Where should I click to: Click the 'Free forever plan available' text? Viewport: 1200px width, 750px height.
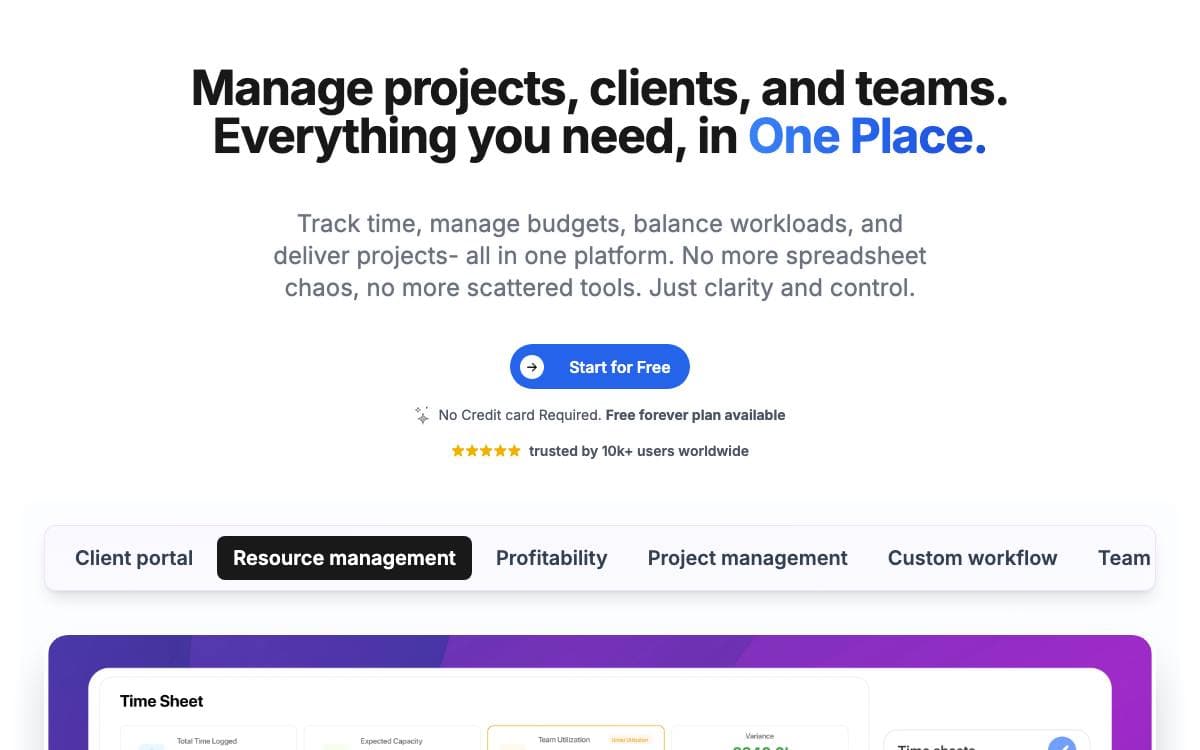696,415
